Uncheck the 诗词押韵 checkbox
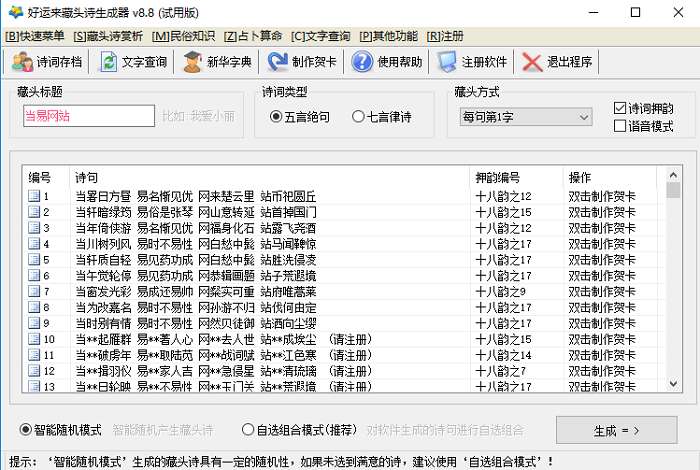Screen dimensions: 700x470 point(620,108)
